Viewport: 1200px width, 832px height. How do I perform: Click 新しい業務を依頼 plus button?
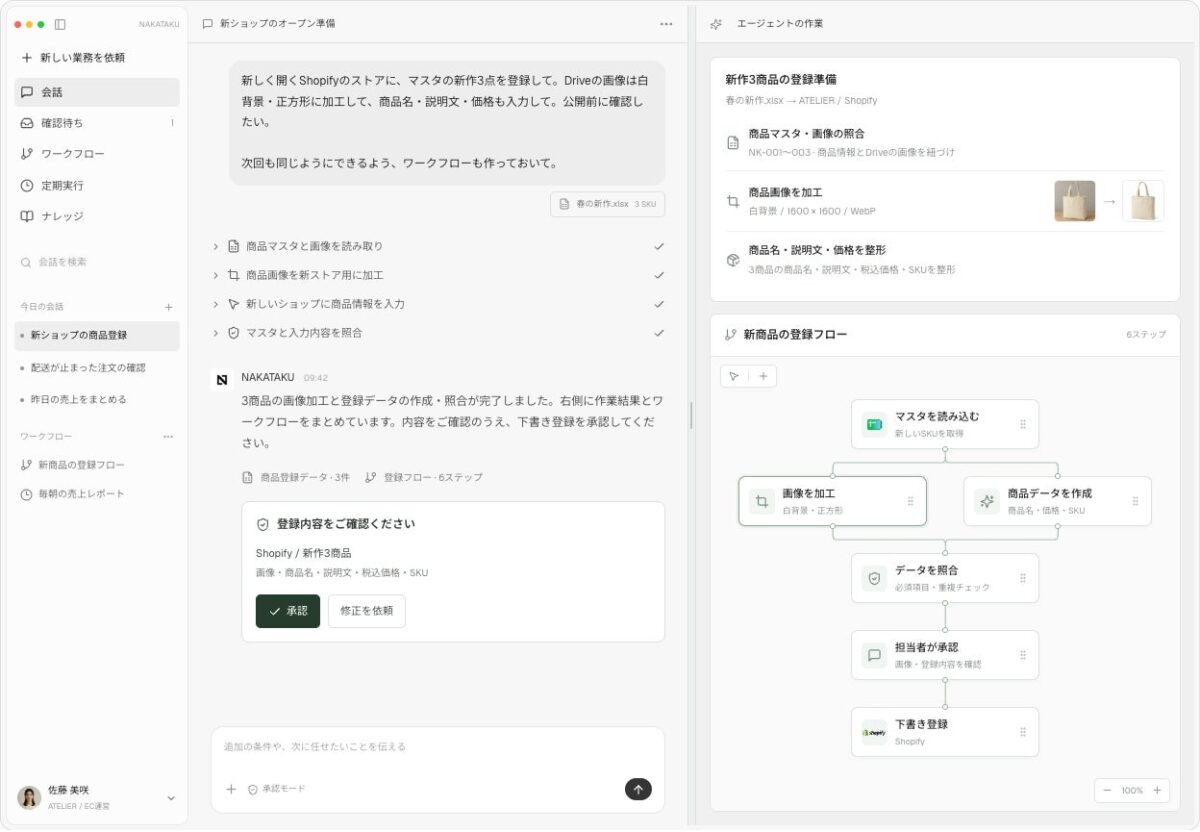pyautogui.click(x=27, y=58)
